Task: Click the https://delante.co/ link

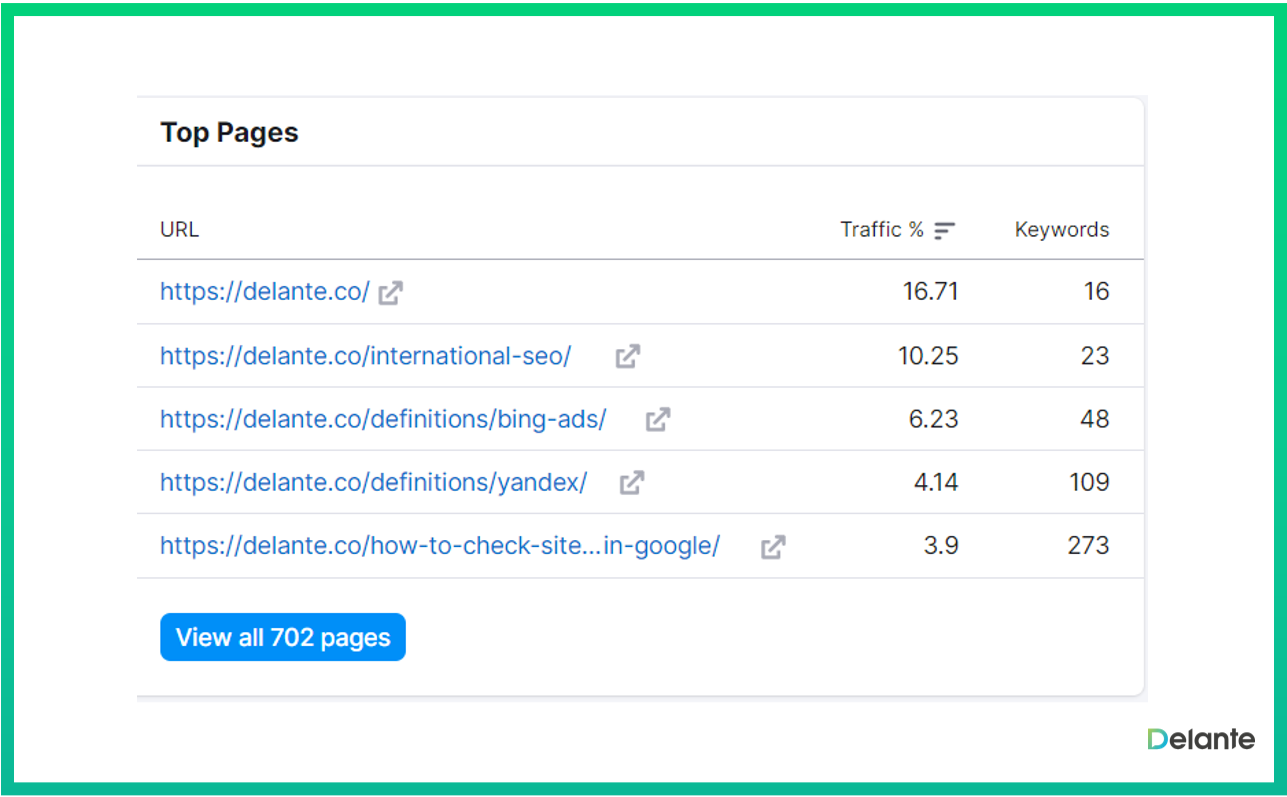Action: pyautogui.click(x=265, y=292)
